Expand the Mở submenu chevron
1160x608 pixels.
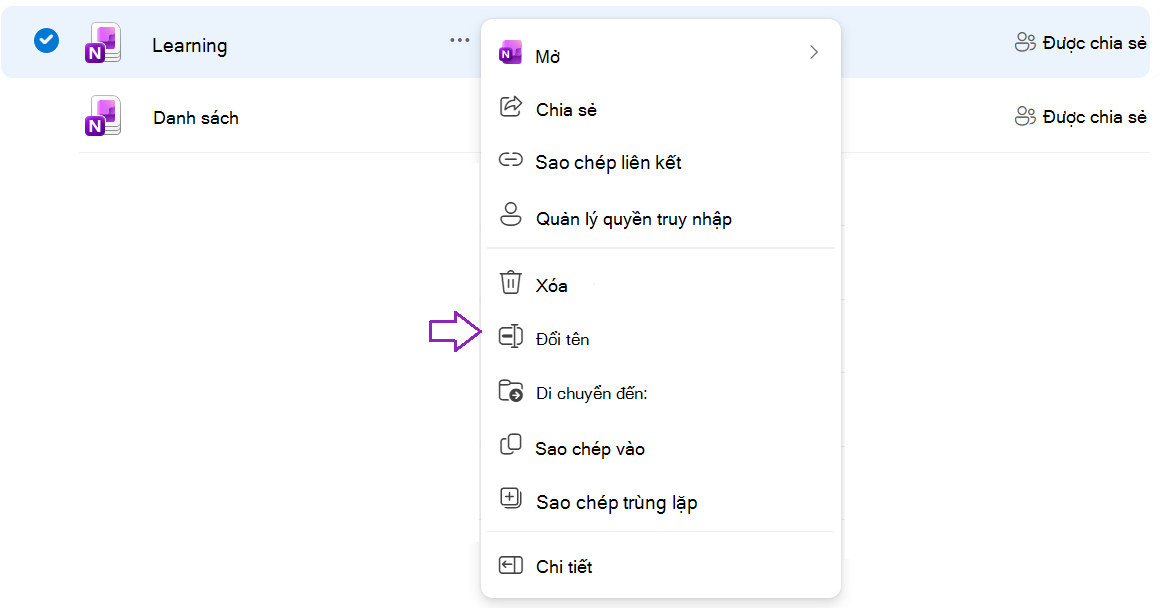click(x=814, y=53)
